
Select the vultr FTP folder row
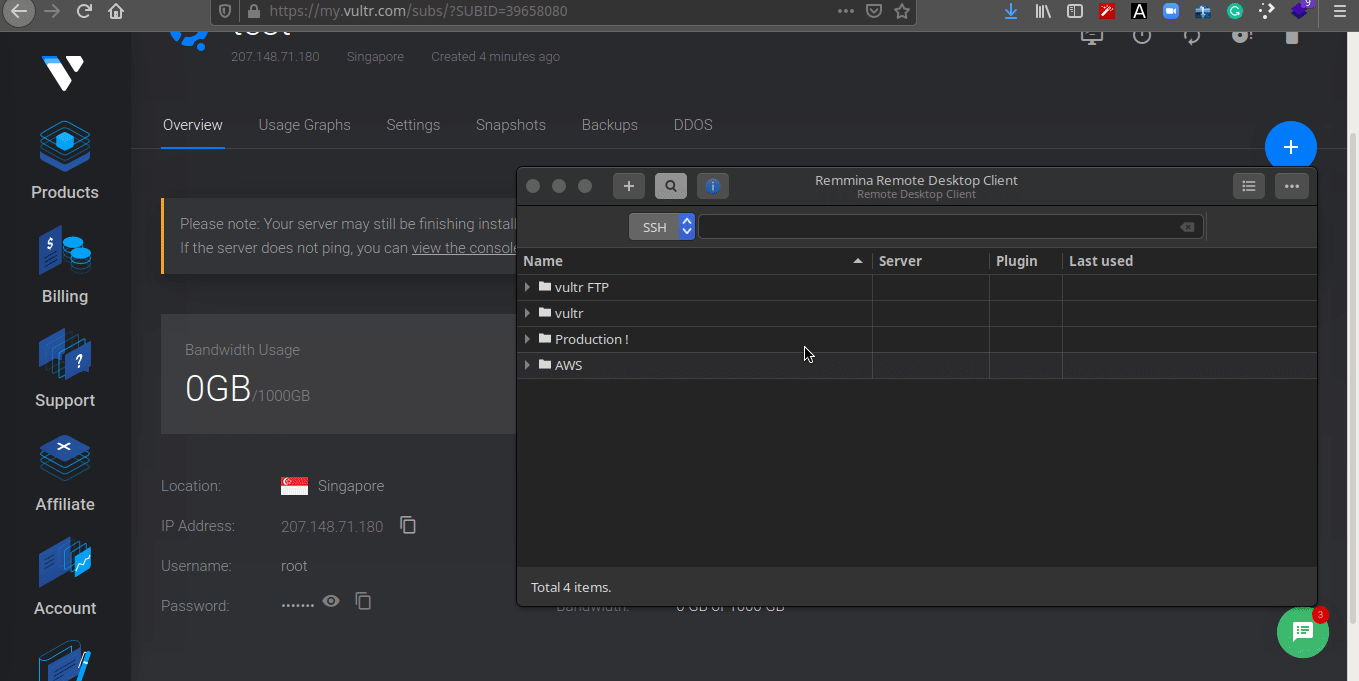click(917, 287)
